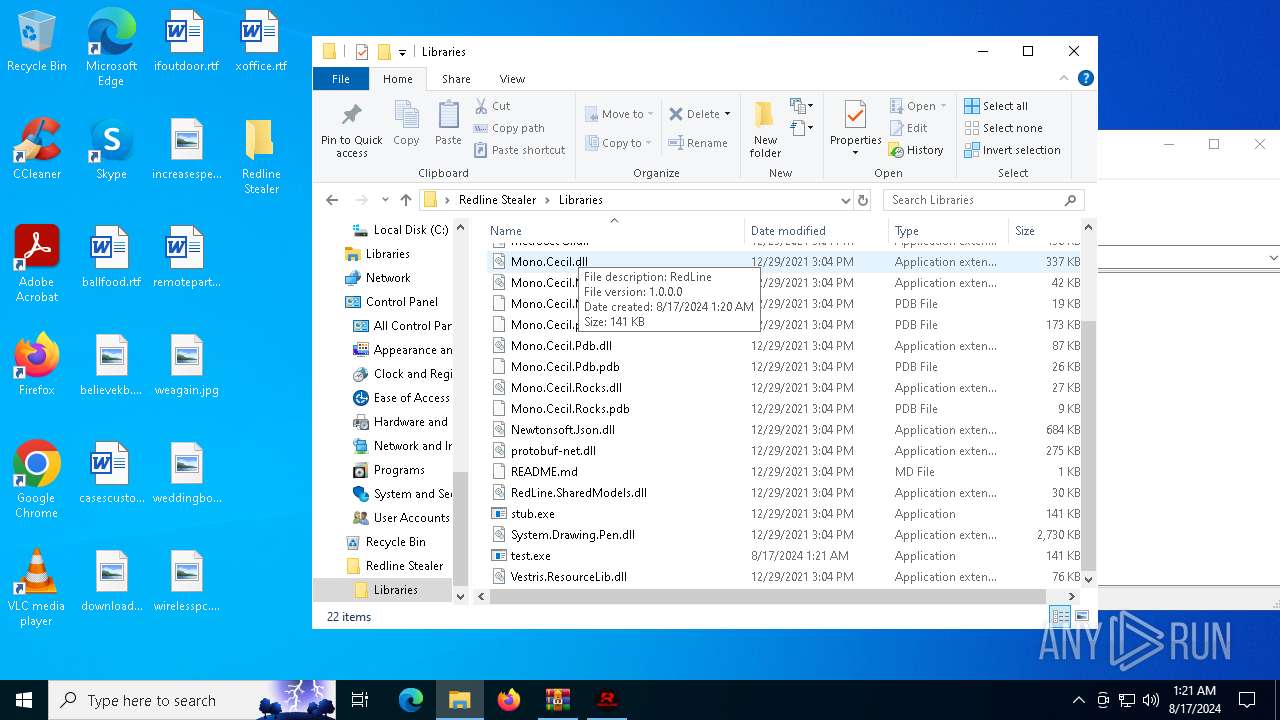Open Quick Access Toolbar customize dropdown
1280x720 pixels.
point(402,52)
